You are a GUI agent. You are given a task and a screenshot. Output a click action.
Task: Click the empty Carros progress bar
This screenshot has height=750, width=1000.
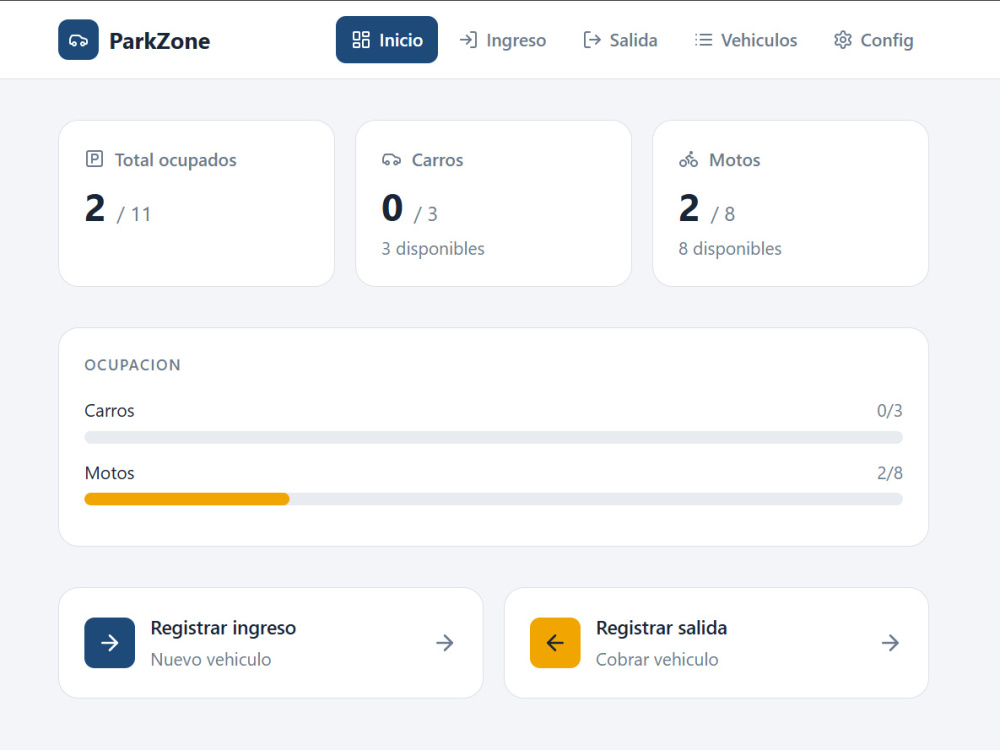click(x=494, y=438)
